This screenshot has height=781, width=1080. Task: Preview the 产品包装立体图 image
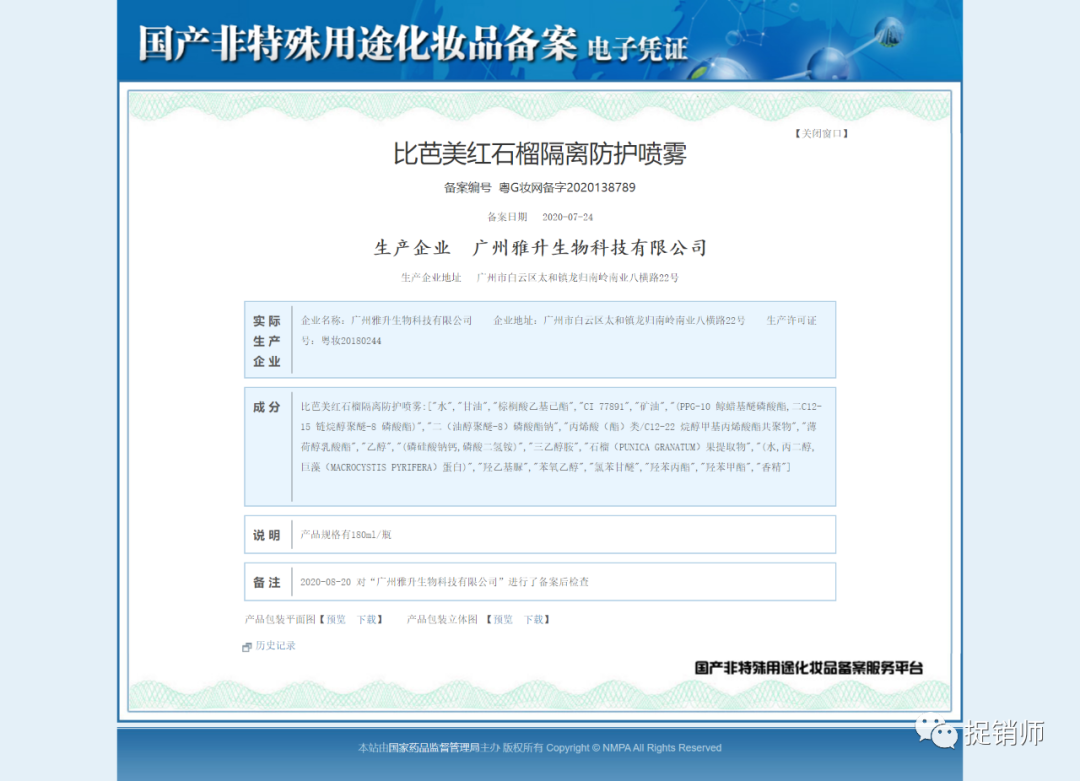point(503,619)
